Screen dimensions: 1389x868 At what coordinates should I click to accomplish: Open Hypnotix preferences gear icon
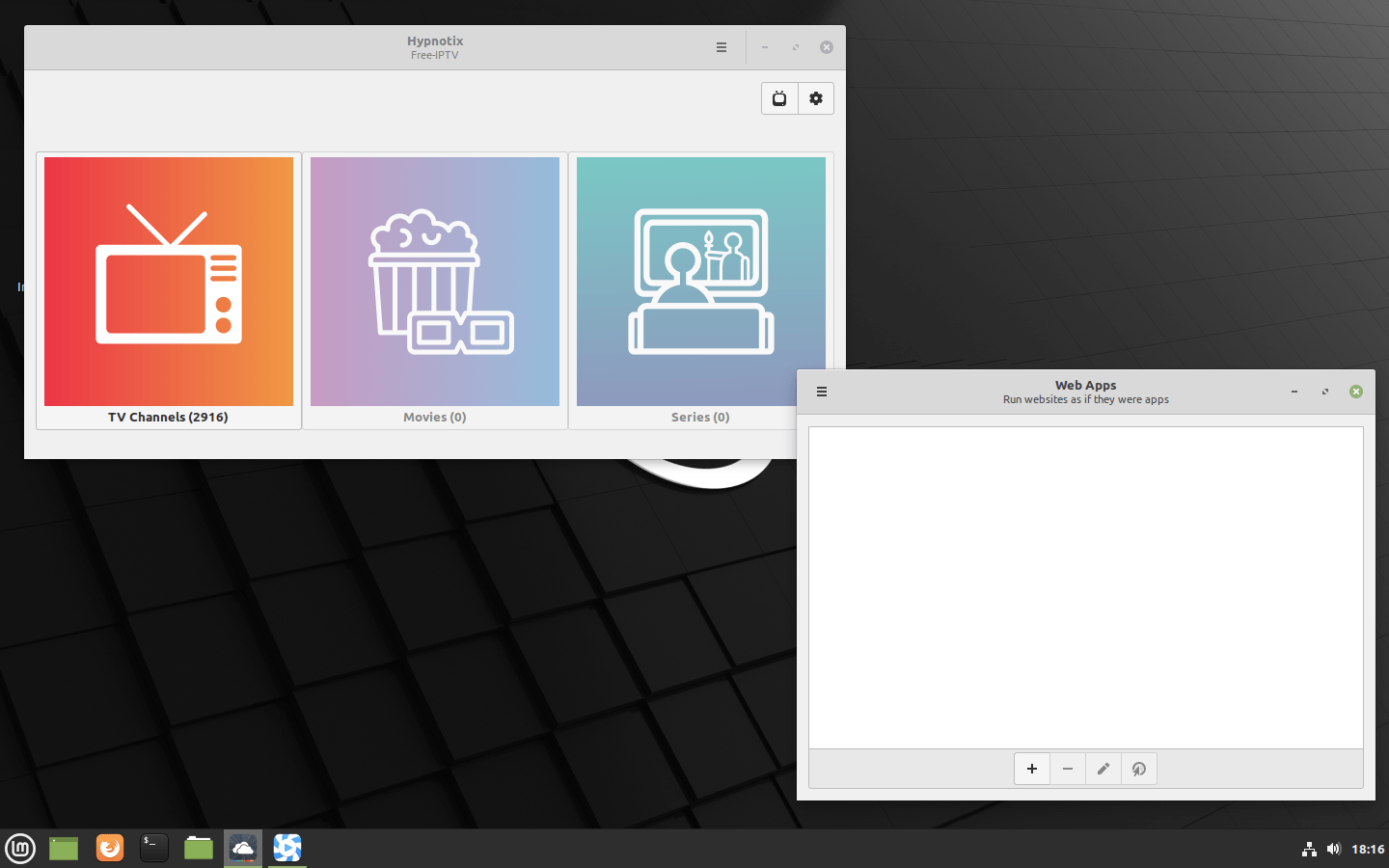pyautogui.click(x=816, y=98)
